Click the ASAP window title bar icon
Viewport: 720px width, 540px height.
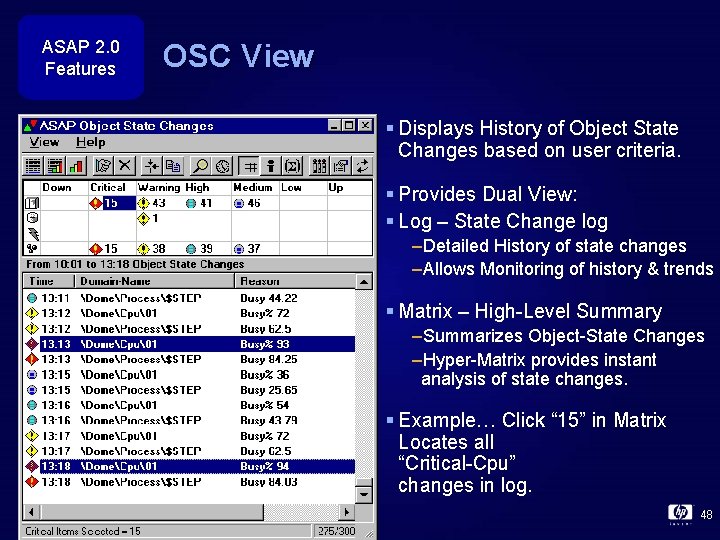tap(31, 125)
